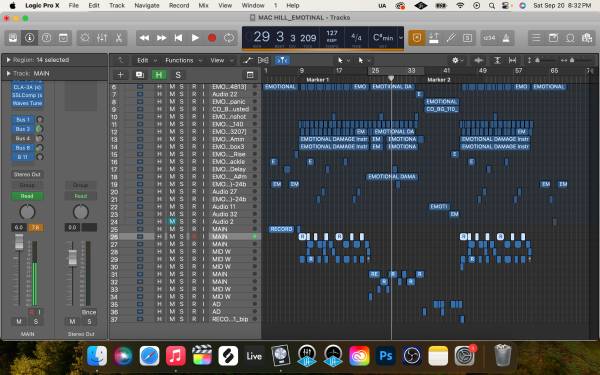Open the Record menu

pyautogui.click(x=179, y=5)
